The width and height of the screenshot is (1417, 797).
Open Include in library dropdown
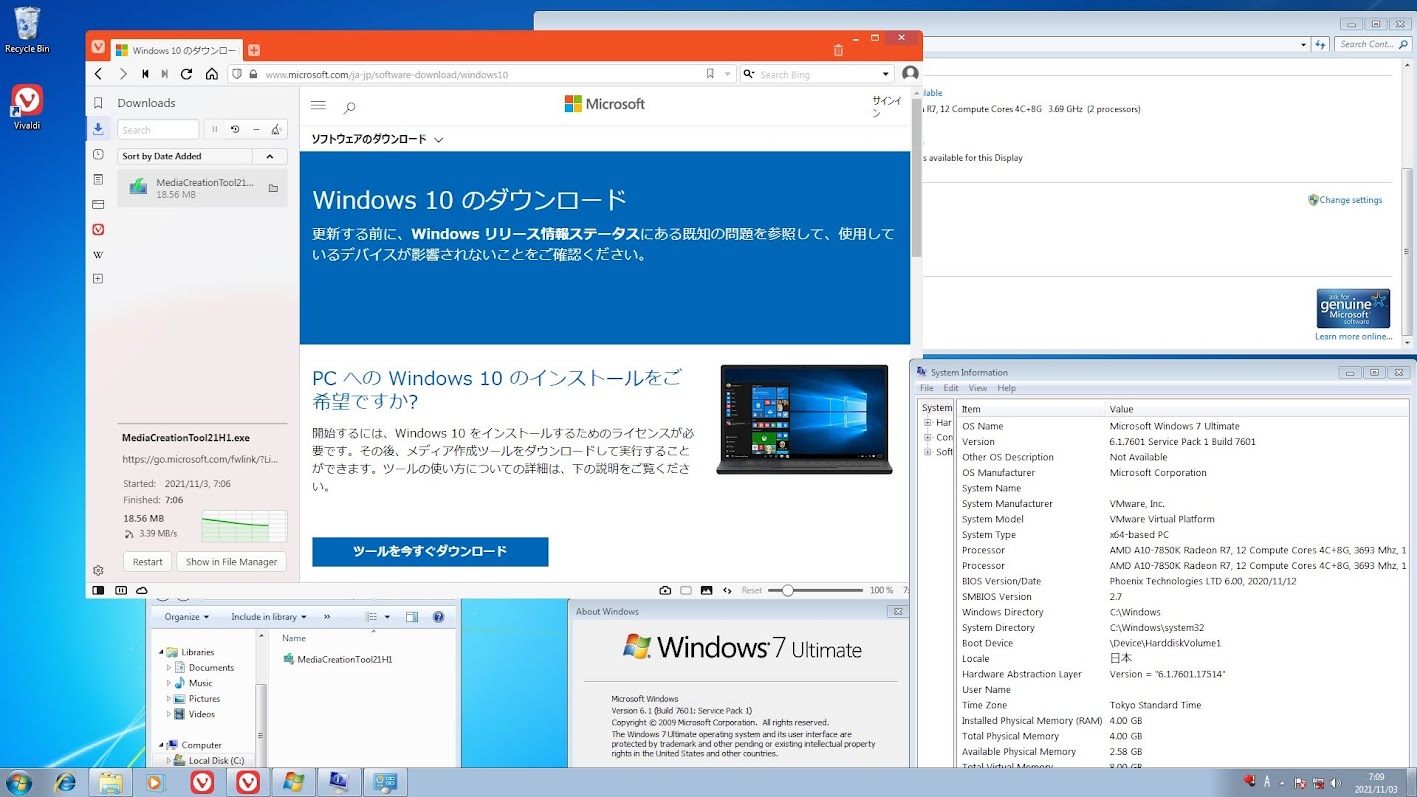pos(268,617)
